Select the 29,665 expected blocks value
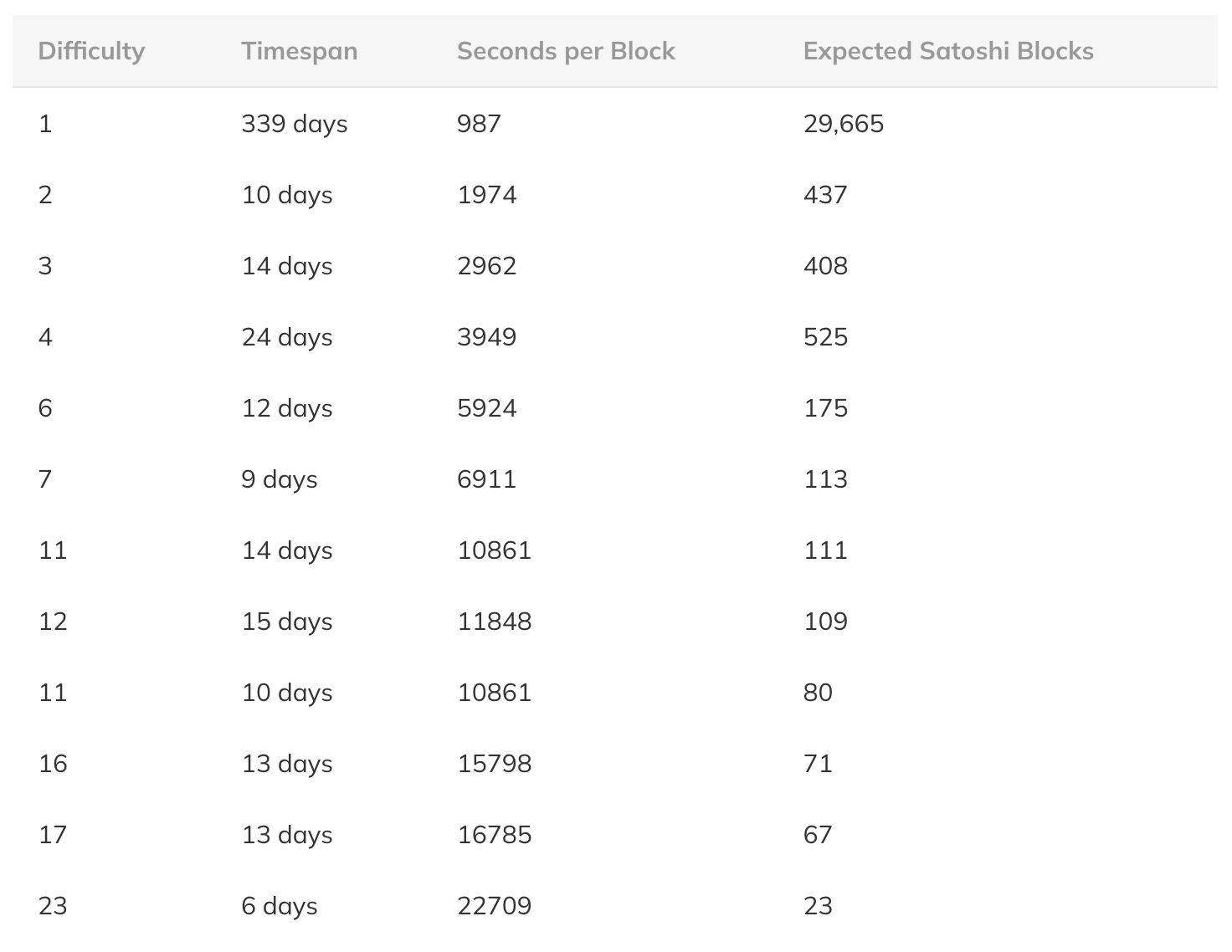Image resolution: width=1232 pixels, height=952 pixels. (844, 124)
